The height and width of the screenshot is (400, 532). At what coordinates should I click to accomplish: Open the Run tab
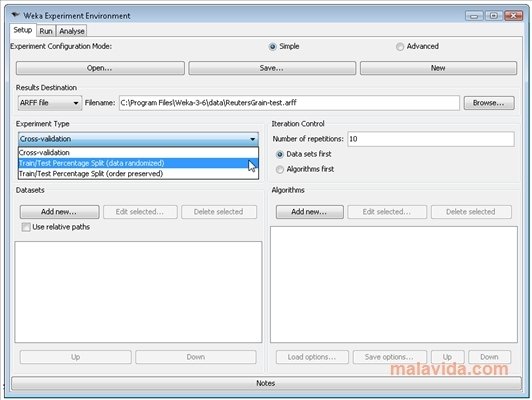point(46,31)
